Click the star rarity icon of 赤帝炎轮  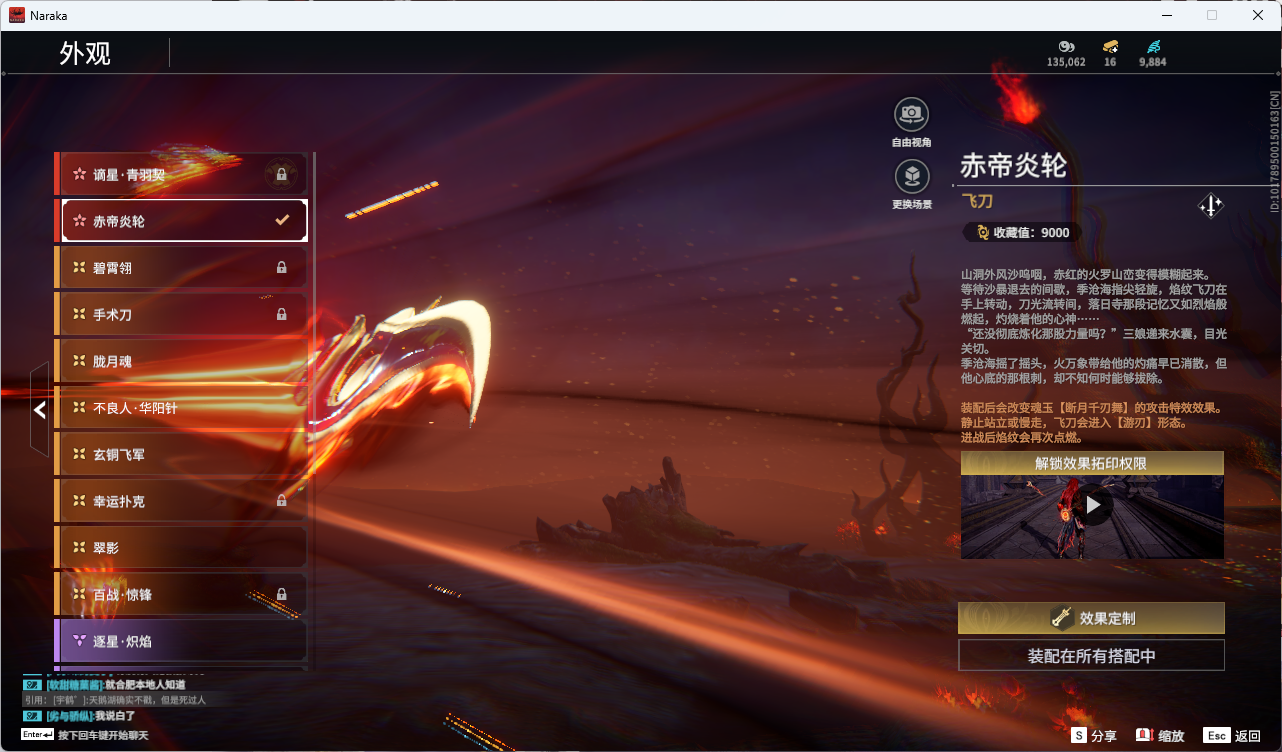[79, 221]
